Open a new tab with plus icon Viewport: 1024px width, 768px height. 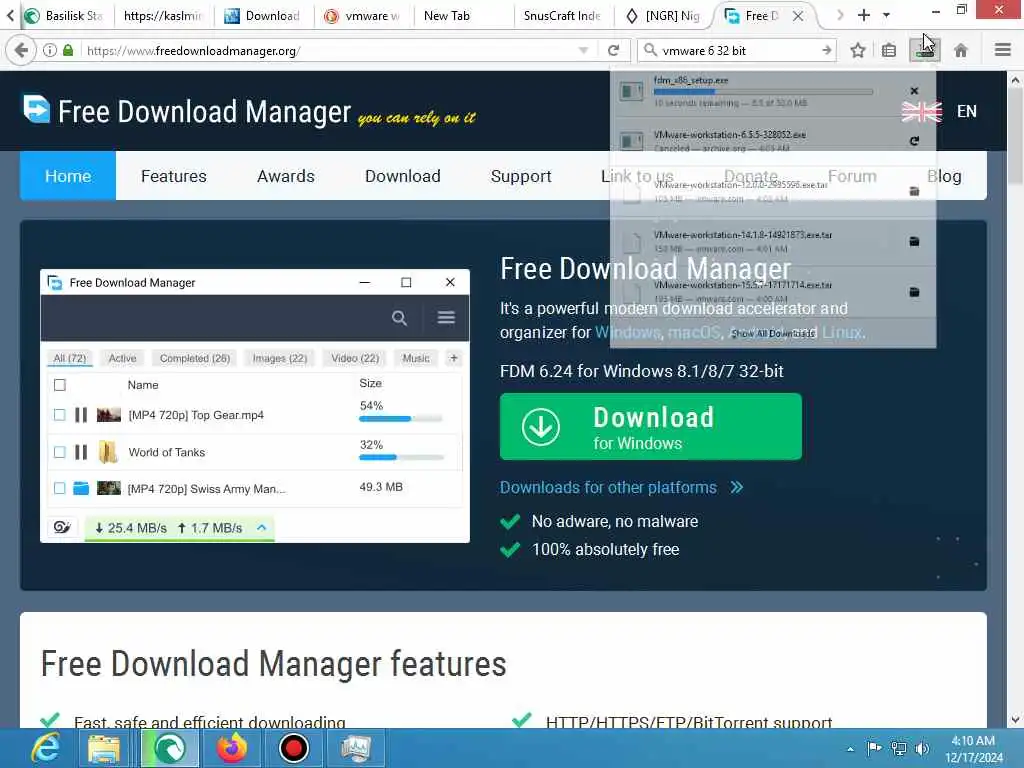pyautogui.click(x=863, y=15)
